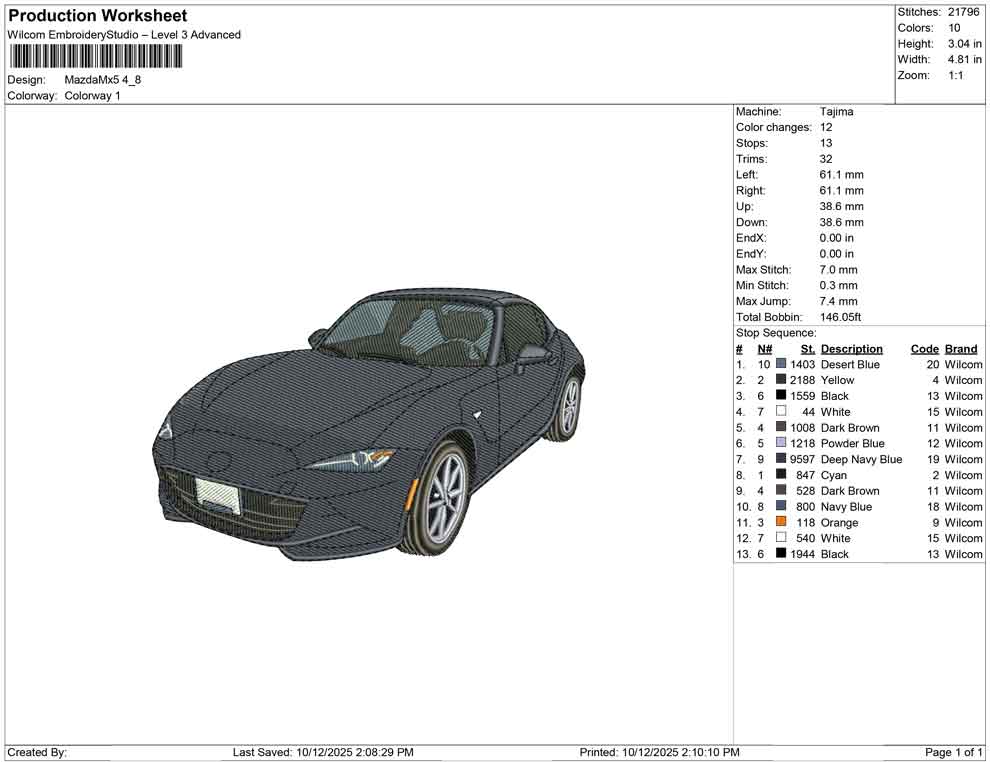
Task: Select the Yellow stop color swatch
Action: (781, 381)
